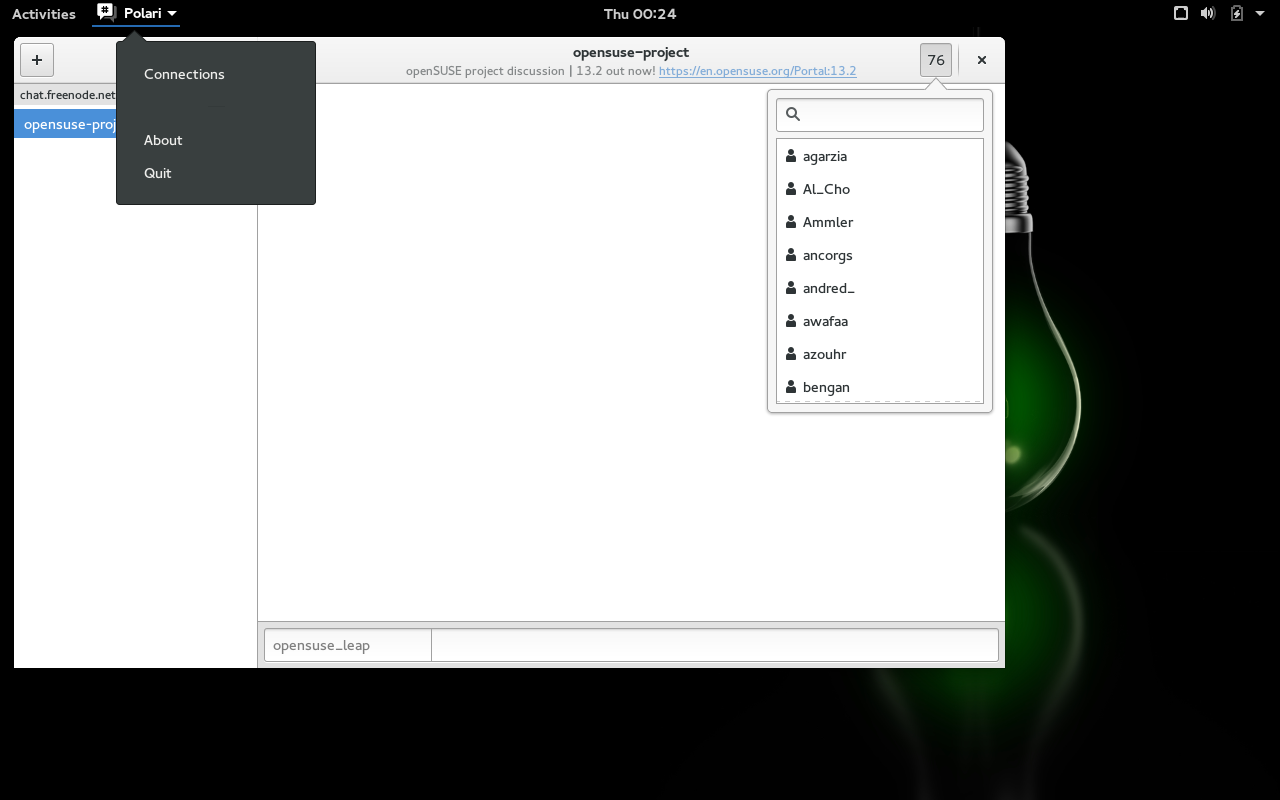
Task: Choose Quit in the Polari menu
Action: click(x=158, y=173)
